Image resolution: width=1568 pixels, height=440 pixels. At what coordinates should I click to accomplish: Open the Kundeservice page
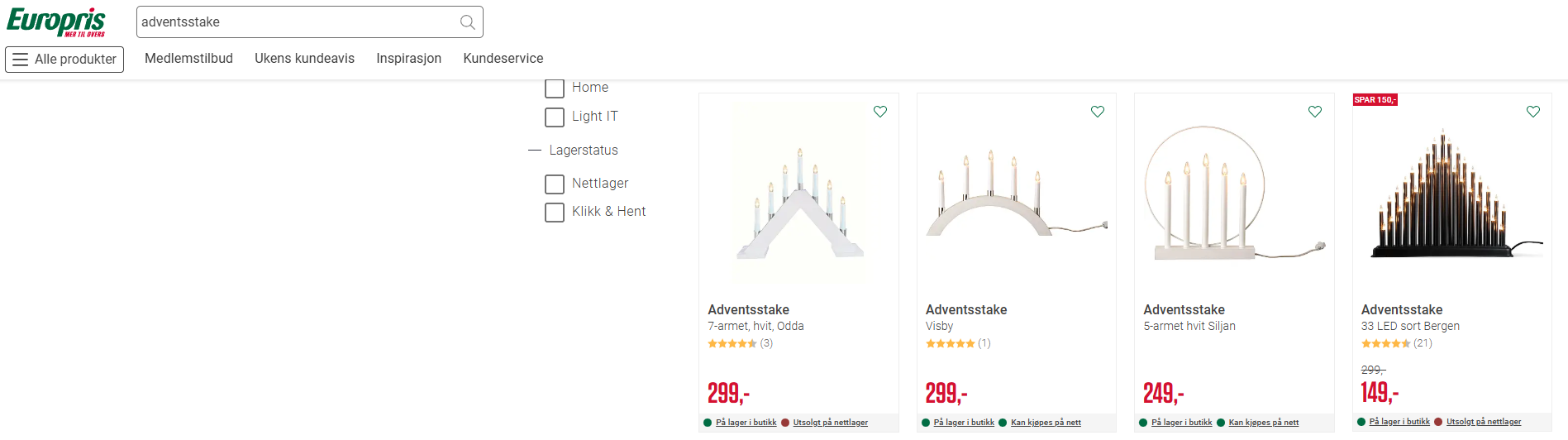tap(503, 59)
